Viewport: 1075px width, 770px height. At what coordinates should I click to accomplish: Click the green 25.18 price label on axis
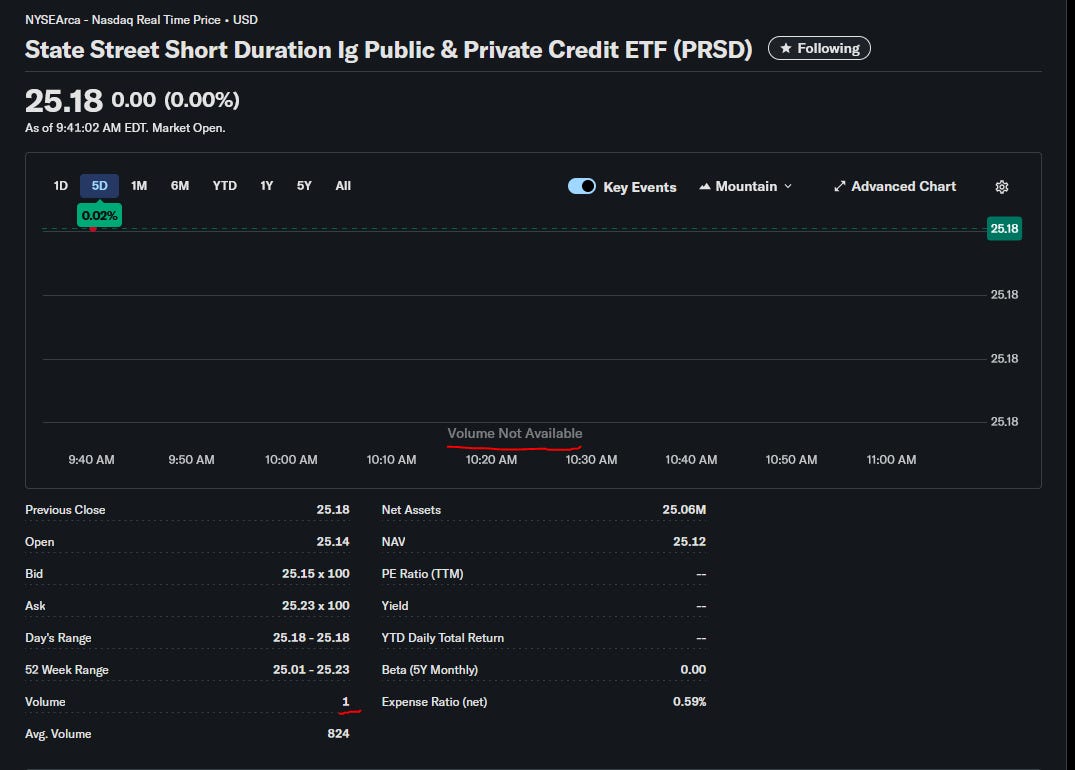coord(1004,228)
